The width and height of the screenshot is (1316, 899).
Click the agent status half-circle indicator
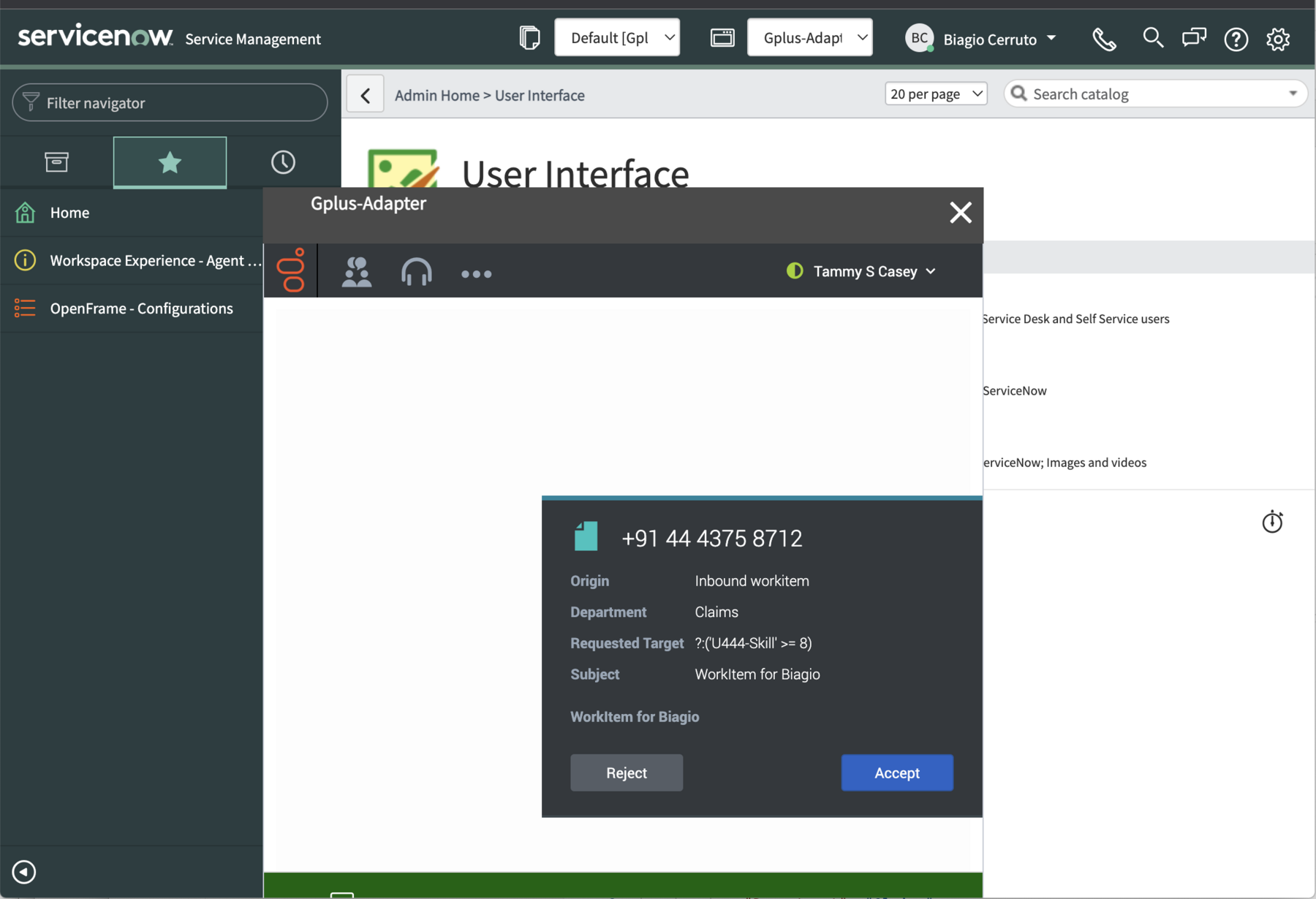pos(795,271)
